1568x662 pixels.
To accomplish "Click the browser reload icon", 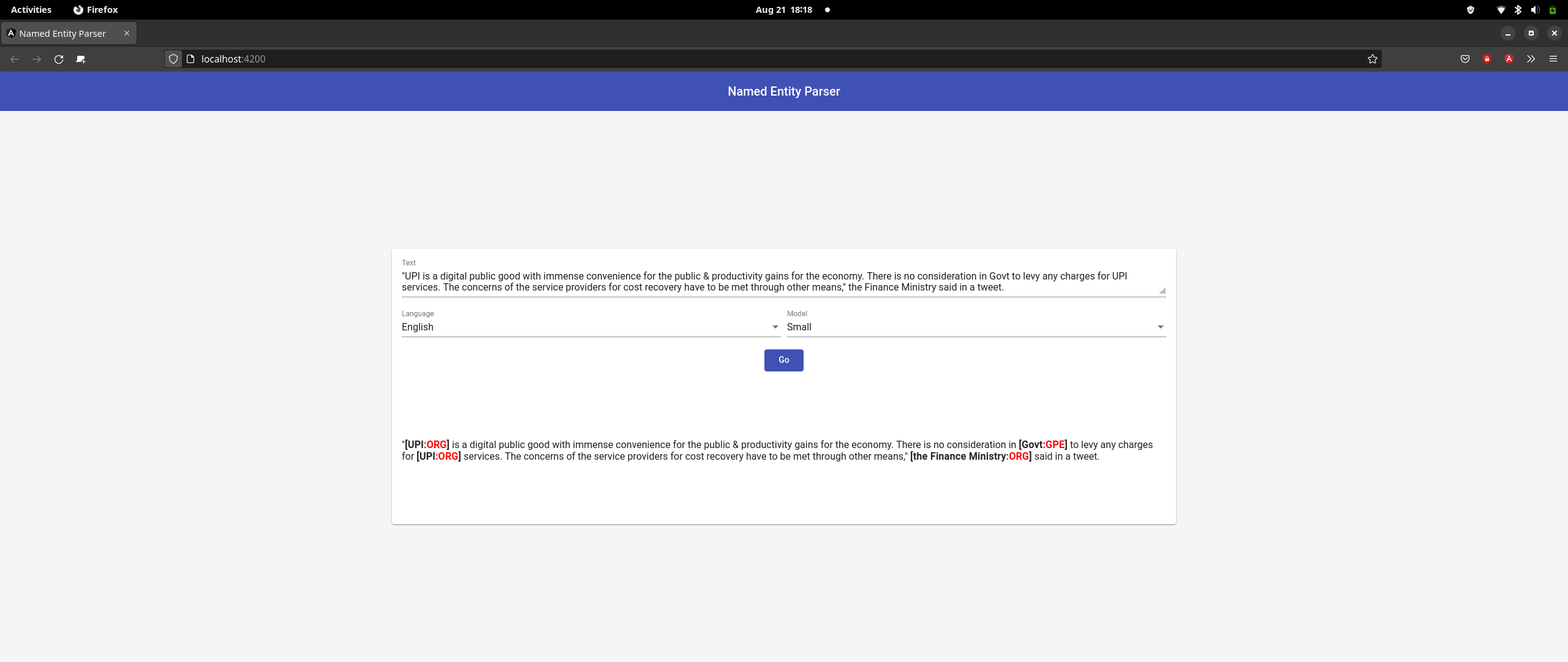I will [x=59, y=59].
